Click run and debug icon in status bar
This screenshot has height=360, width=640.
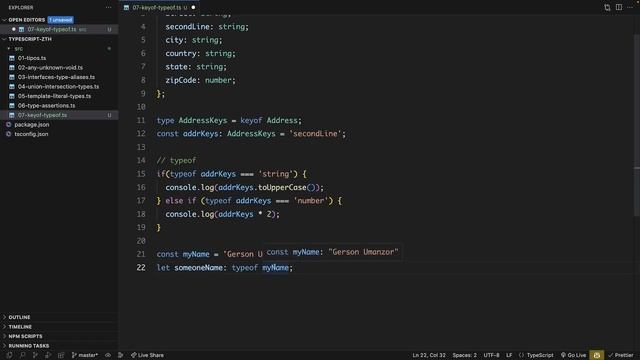click(x=48, y=355)
